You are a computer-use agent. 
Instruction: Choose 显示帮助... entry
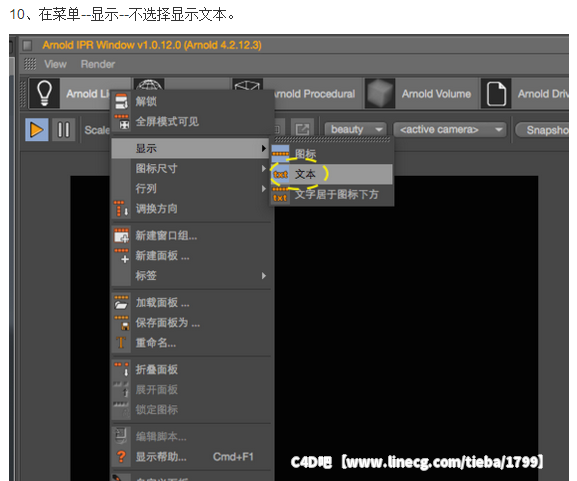[x=190, y=457]
